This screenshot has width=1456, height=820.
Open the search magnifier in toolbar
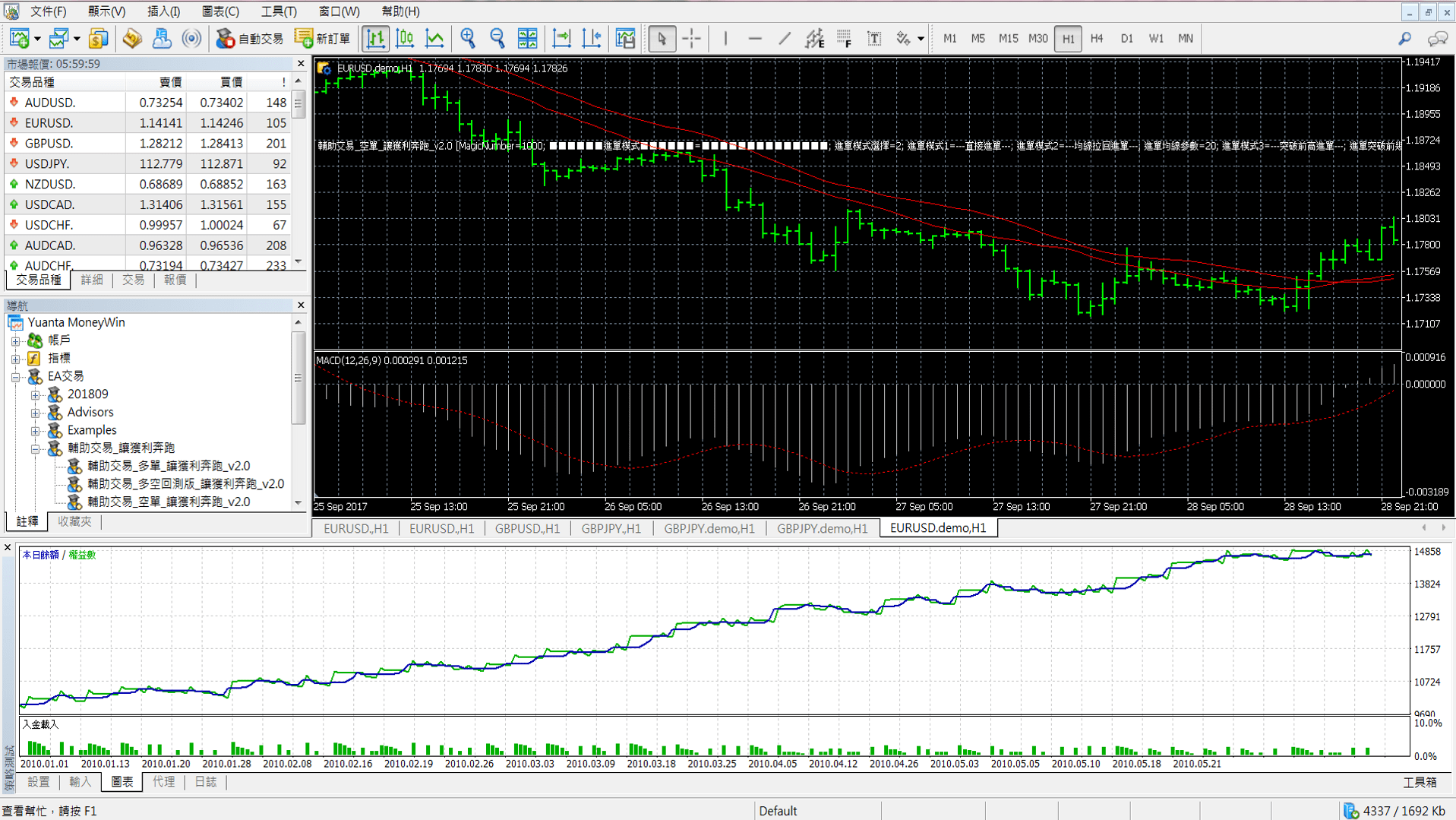(x=1404, y=39)
